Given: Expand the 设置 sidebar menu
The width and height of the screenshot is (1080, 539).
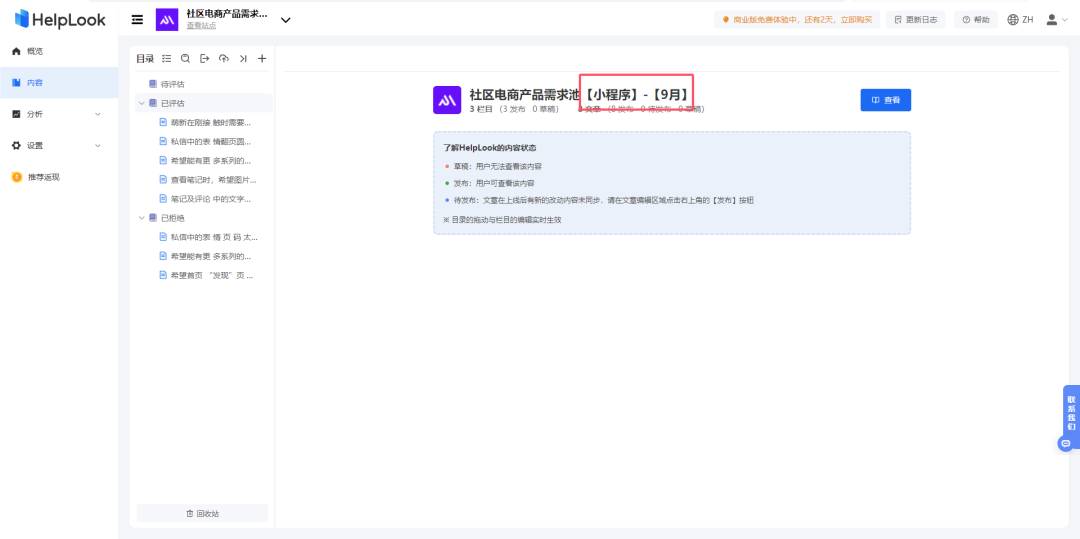Looking at the screenshot, I should click(59, 146).
